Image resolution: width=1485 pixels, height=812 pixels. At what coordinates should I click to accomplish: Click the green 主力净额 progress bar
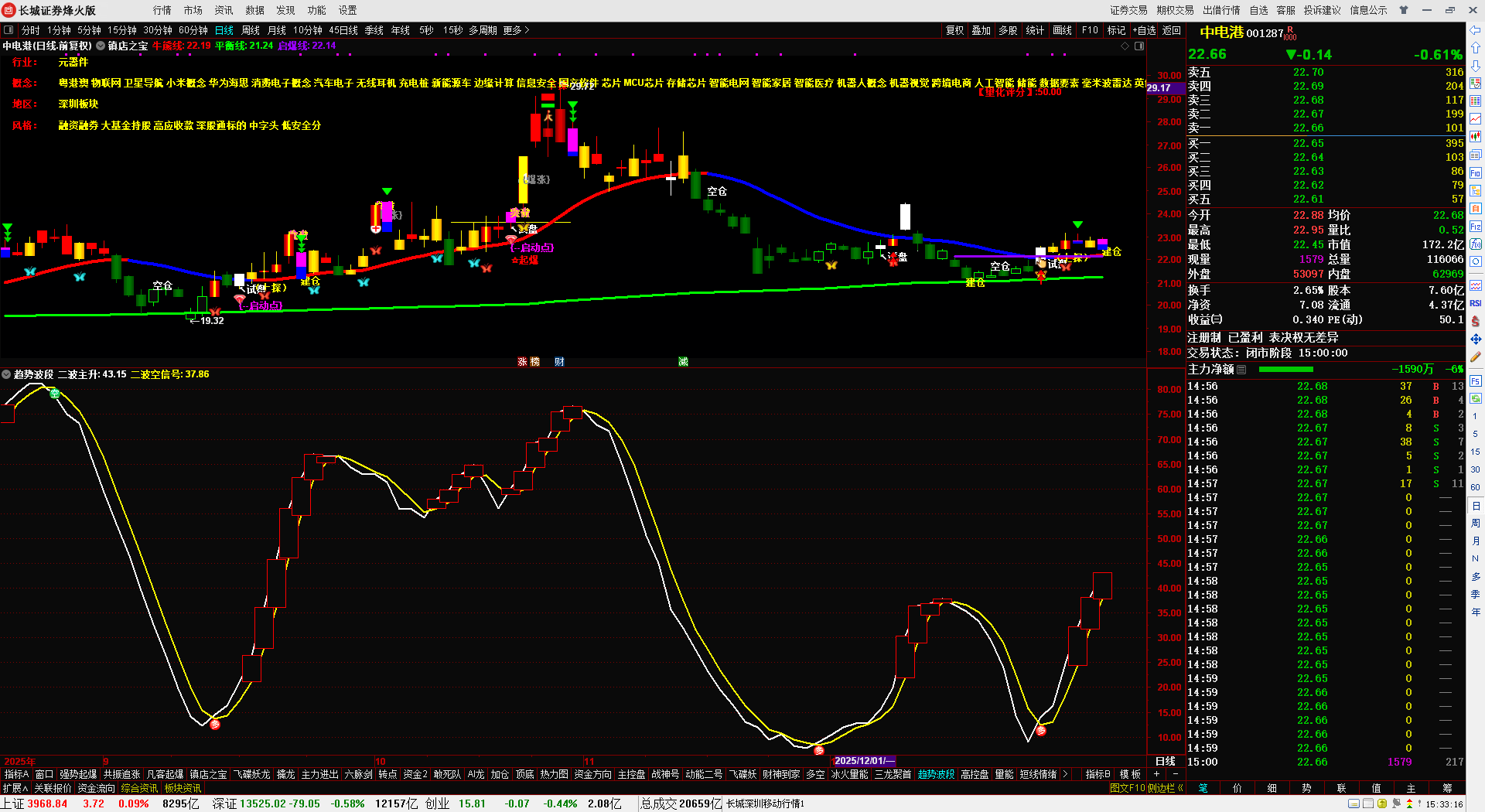(1286, 370)
